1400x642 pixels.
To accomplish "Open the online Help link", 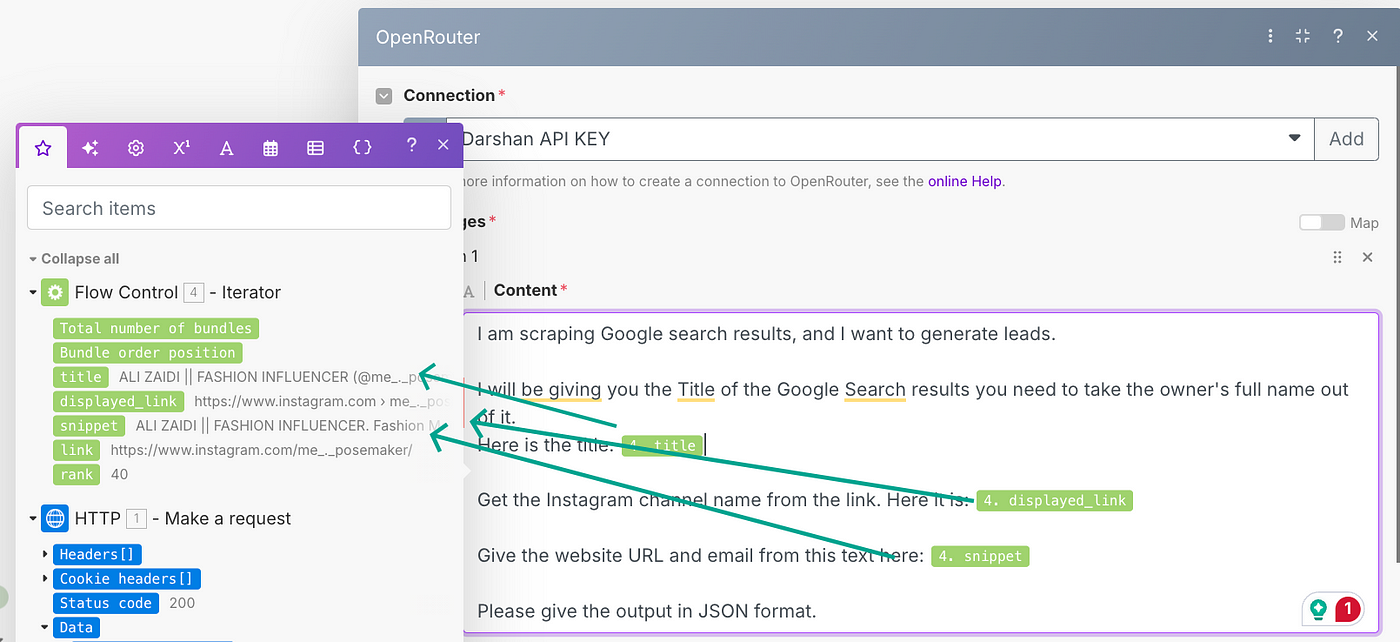I will click(965, 181).
